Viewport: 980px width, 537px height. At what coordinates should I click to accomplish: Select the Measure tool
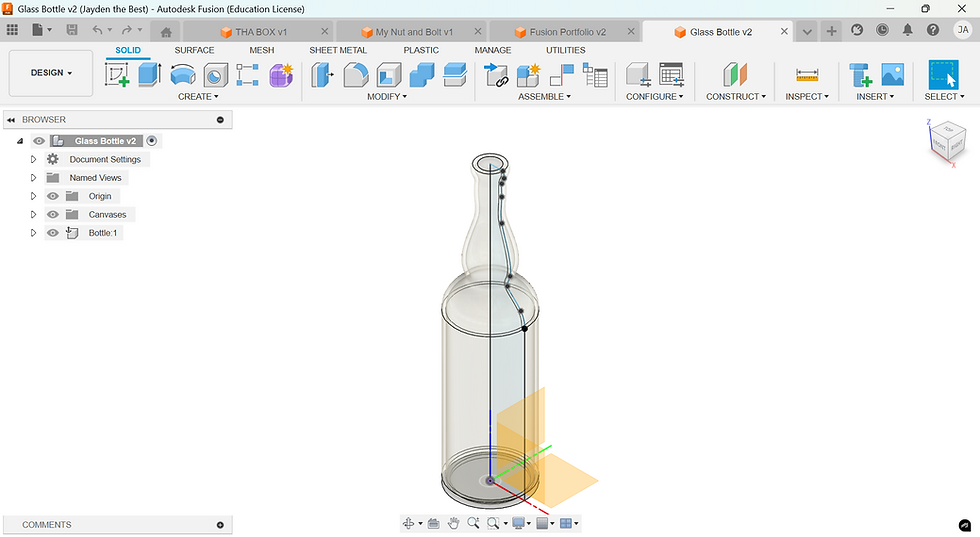(x=807, y=75)
